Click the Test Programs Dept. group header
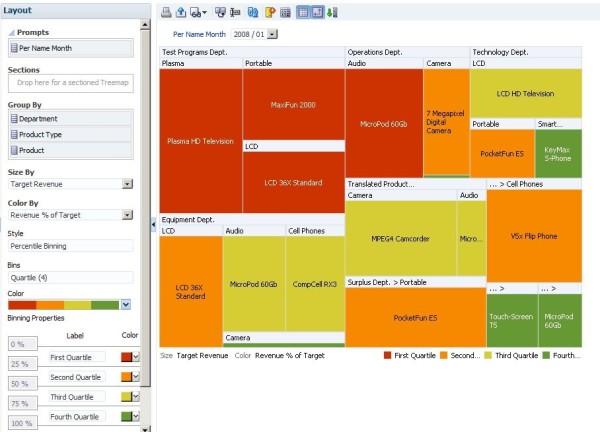Screen dimensions: 600x432 coord(252,52)
